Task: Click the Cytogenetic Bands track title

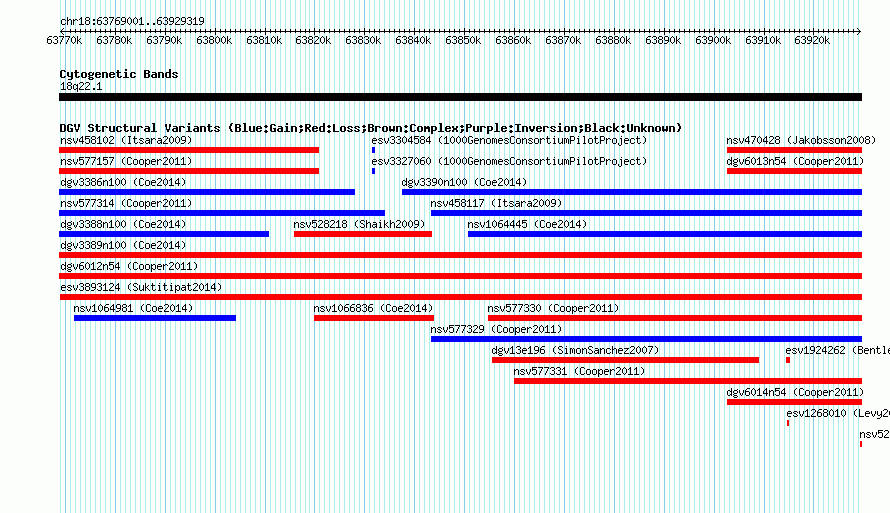Action: point(119,74)
